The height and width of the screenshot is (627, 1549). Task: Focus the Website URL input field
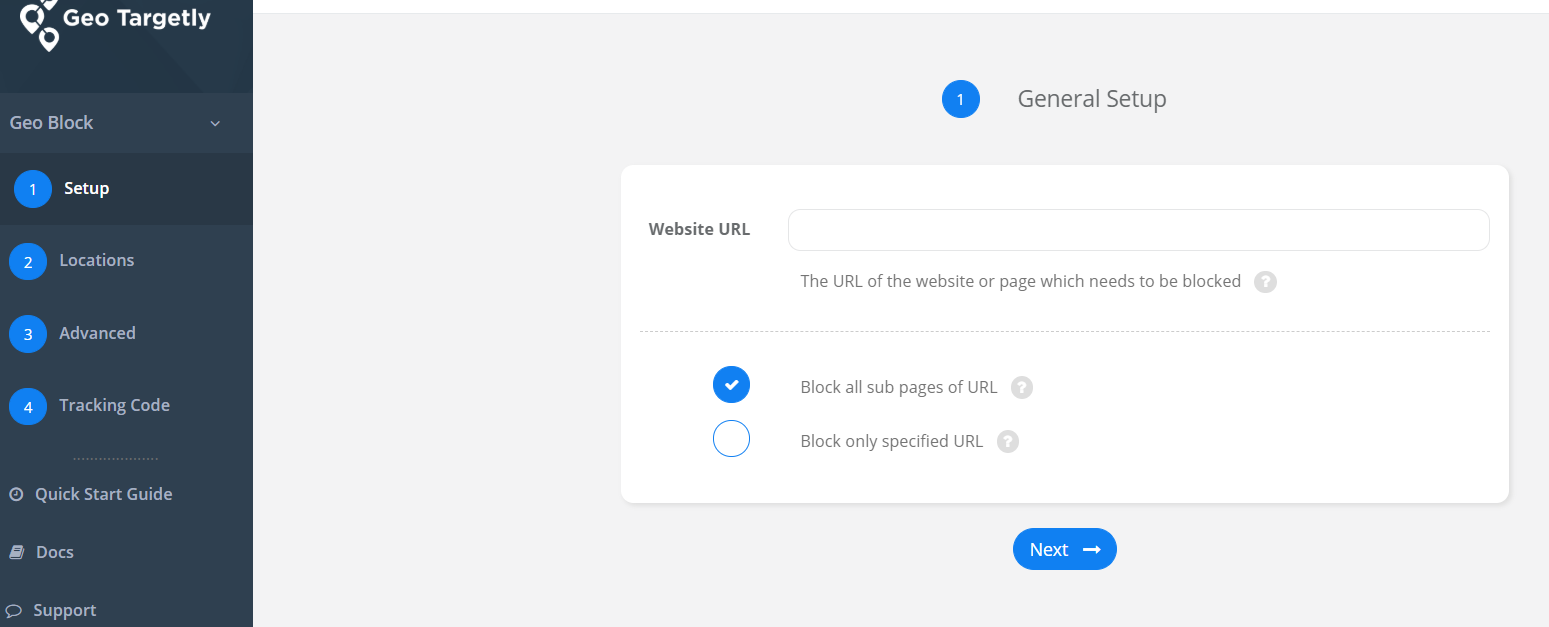[x=1139, y=230]
